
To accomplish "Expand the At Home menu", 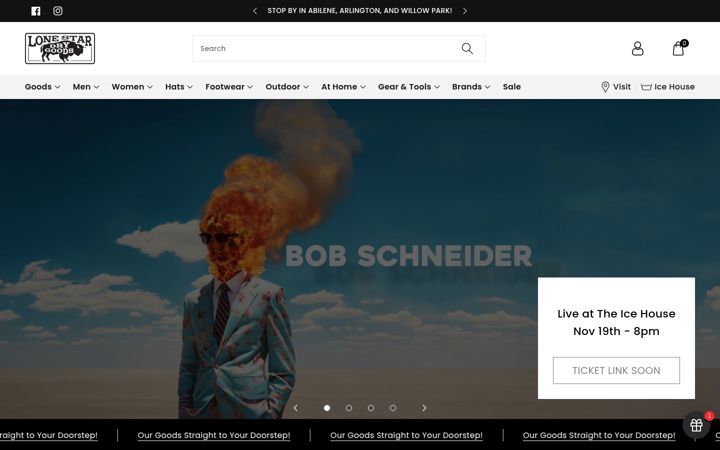I will [343, 87].
